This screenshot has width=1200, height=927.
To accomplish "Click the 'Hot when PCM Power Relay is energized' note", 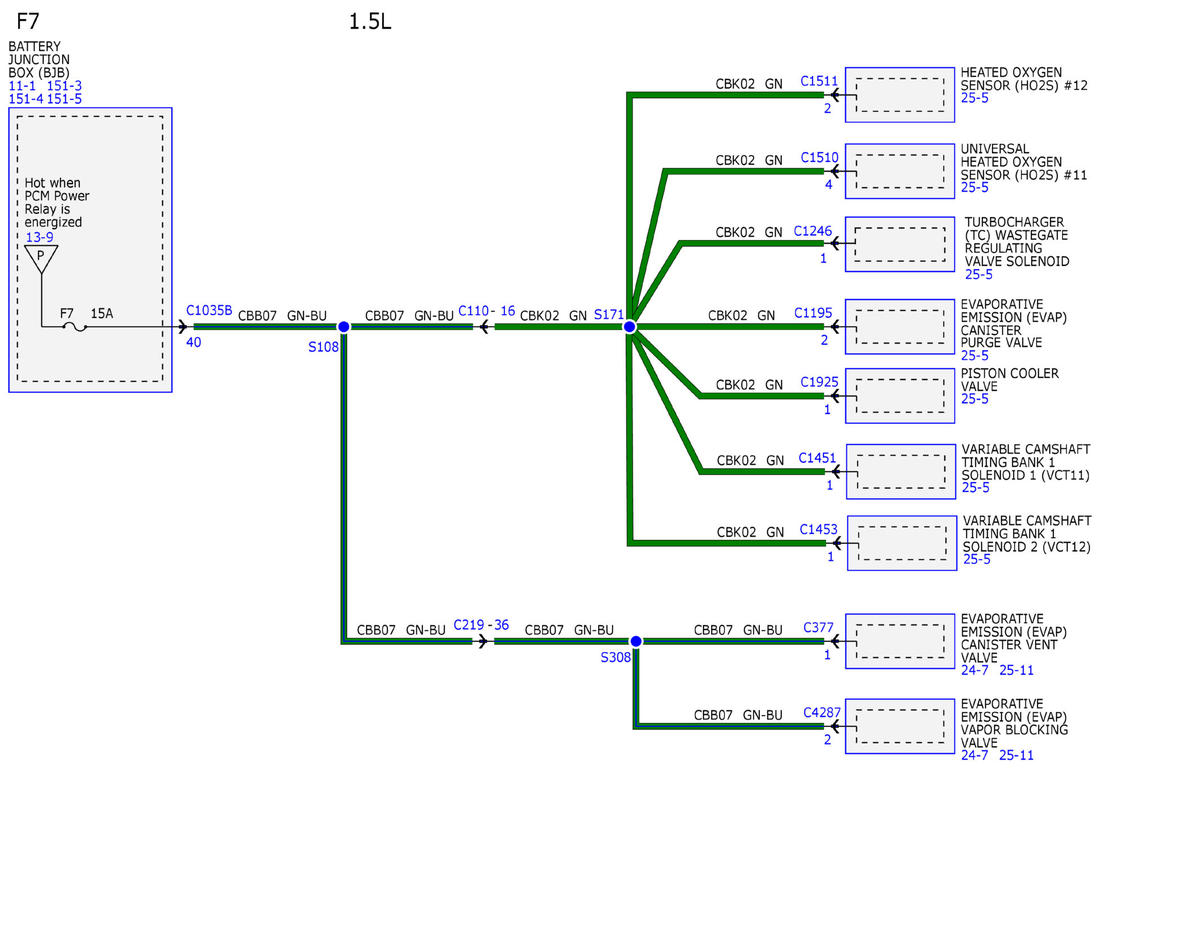I will 57,203.
